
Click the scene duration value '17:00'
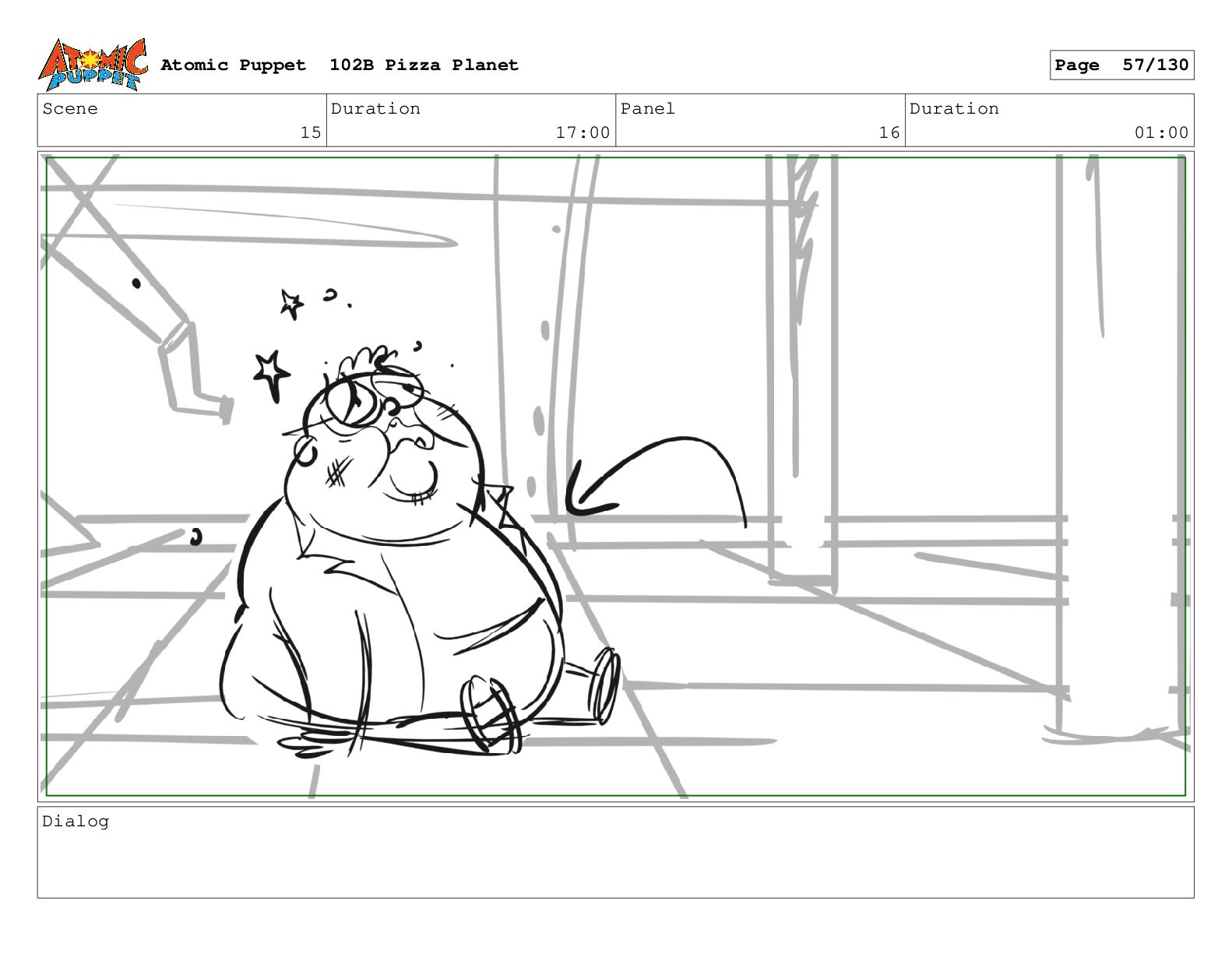point(583,132)
